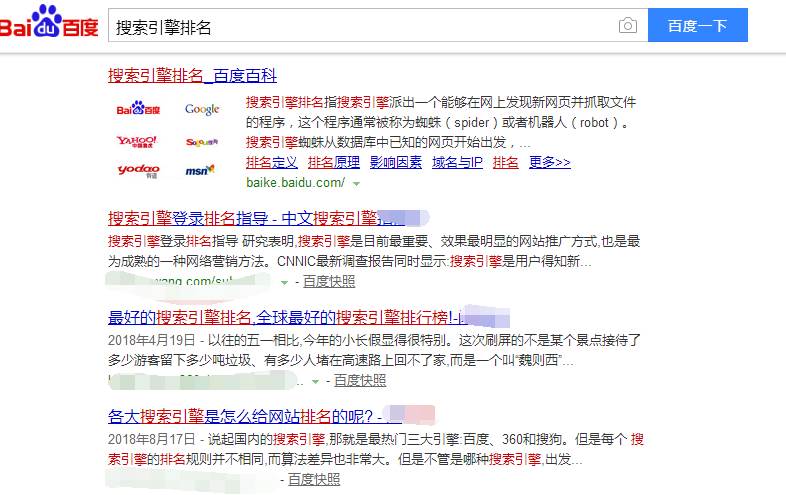
Task: Open image search via camera icon
Action: pyautogui.click(x=628, y=25)
